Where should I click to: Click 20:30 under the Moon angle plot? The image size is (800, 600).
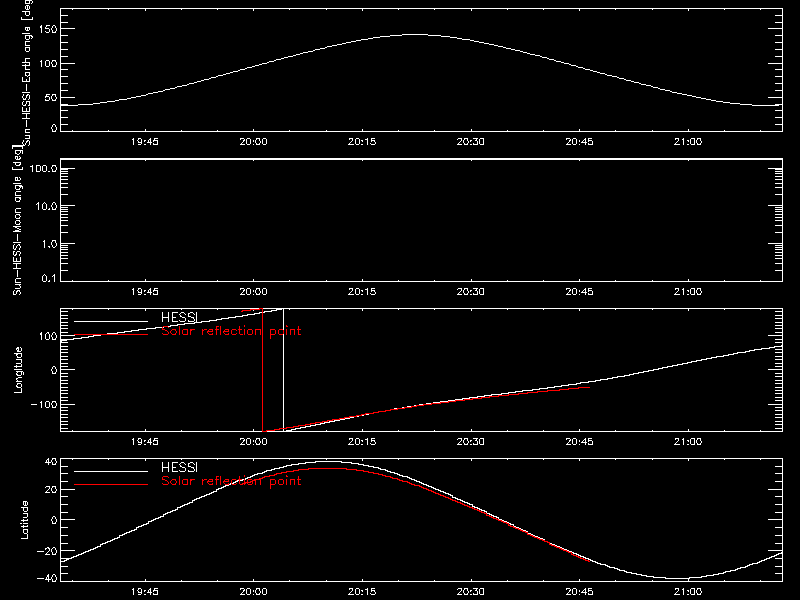pyautogui.click(x=471, y=291)
